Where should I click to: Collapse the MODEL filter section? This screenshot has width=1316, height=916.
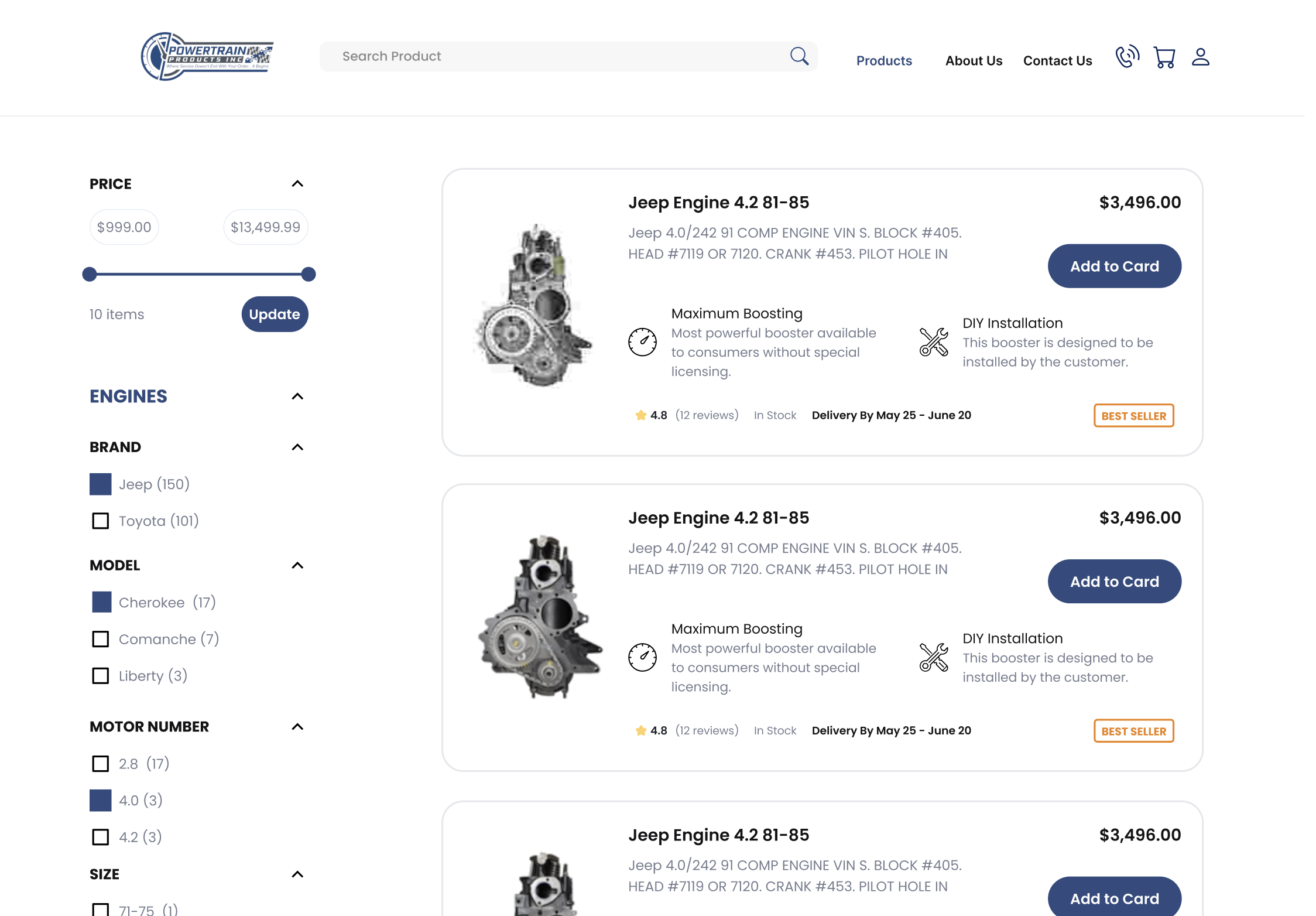click(297, 566)
